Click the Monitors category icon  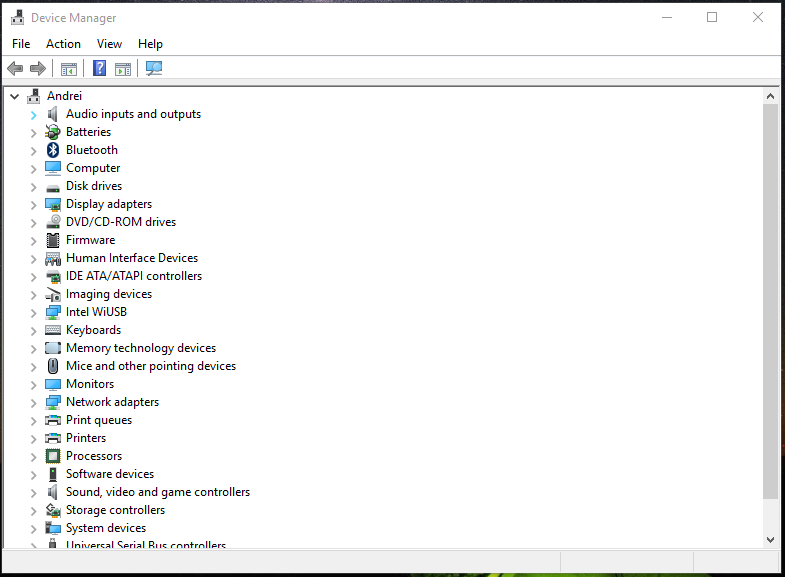point(53,384)
